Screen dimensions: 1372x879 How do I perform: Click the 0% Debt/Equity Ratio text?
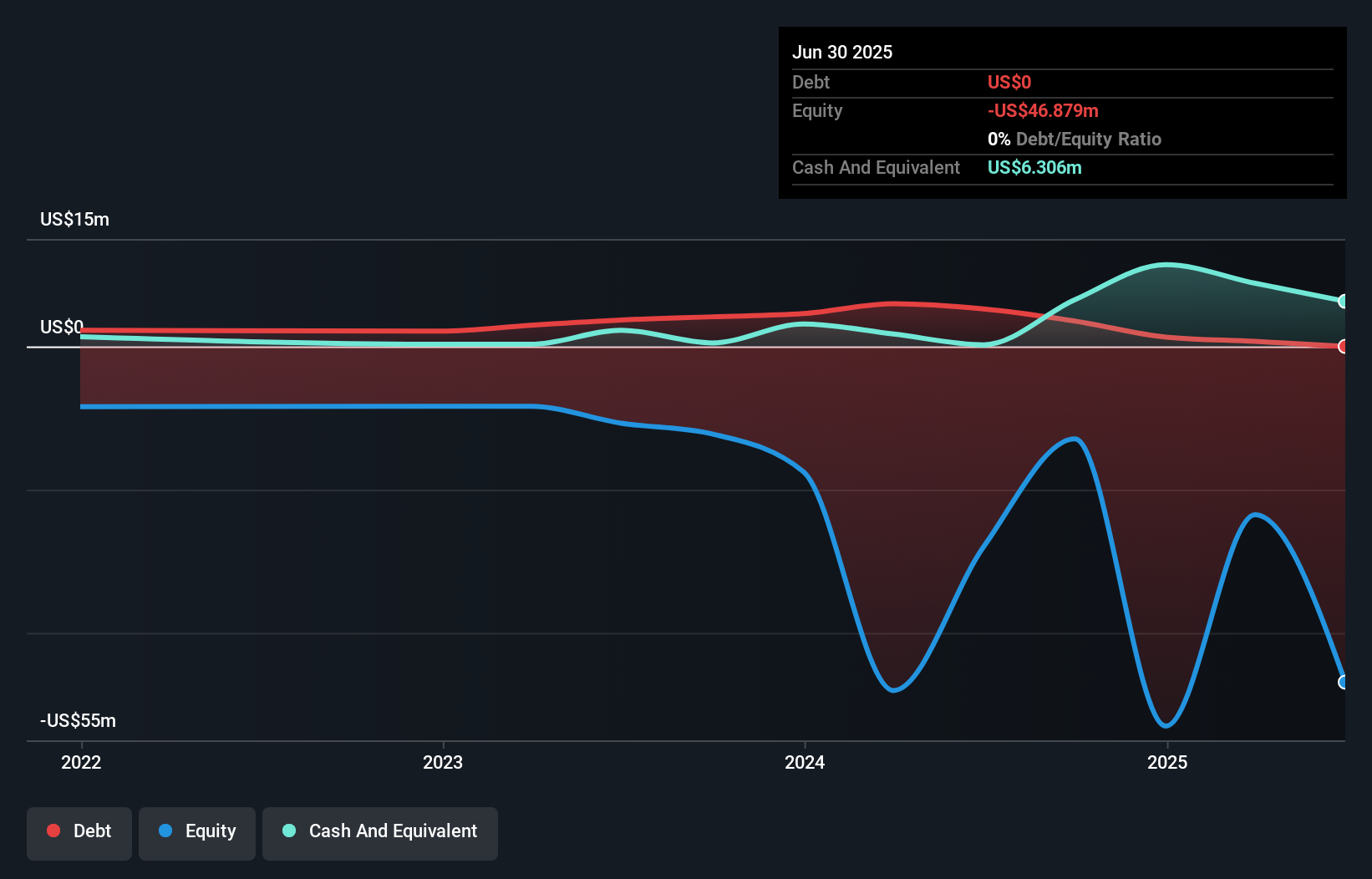(1075, 139)
